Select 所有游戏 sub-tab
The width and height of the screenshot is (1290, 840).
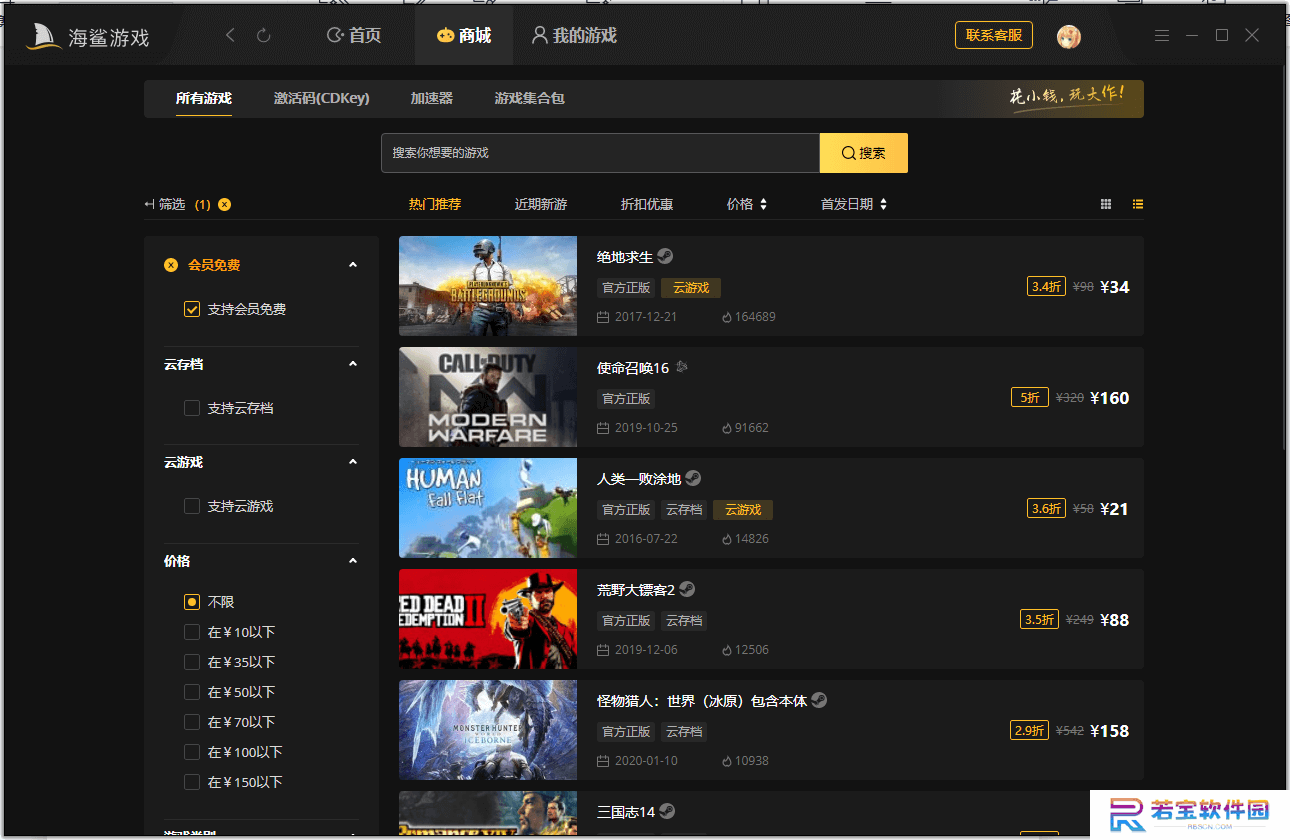point(204,98)
